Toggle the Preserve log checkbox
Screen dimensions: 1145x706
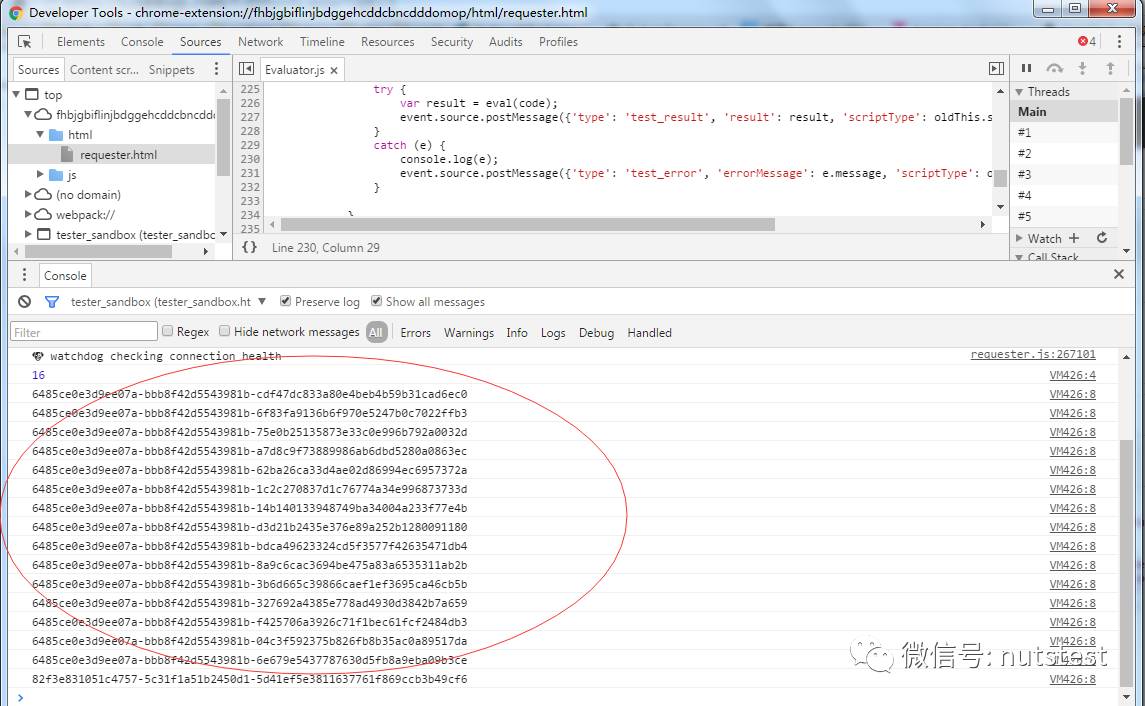click(x=286, y=301)
